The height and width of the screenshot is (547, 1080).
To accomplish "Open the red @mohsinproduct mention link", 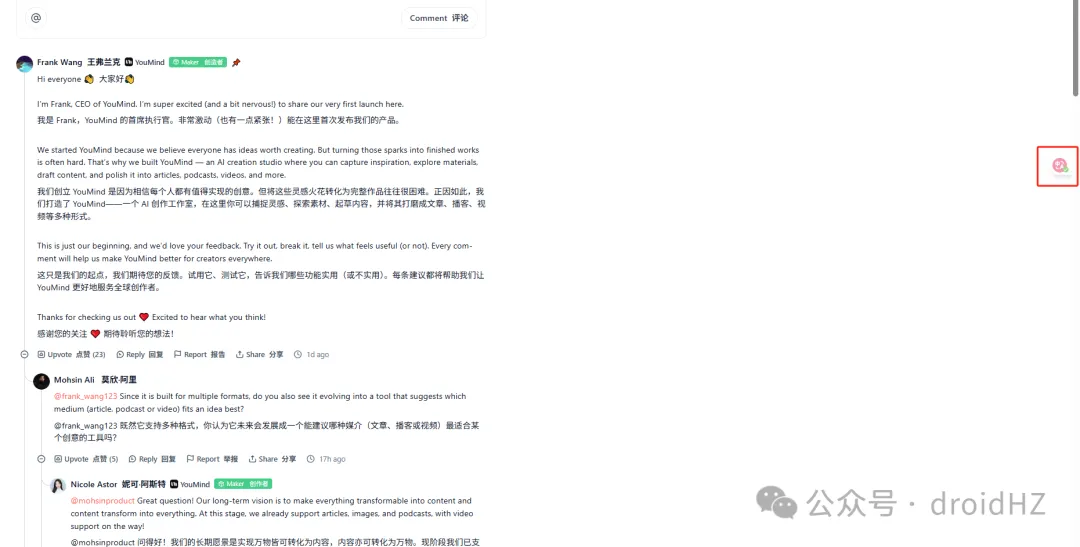I will pyautogui.click(x=103, y=501).
